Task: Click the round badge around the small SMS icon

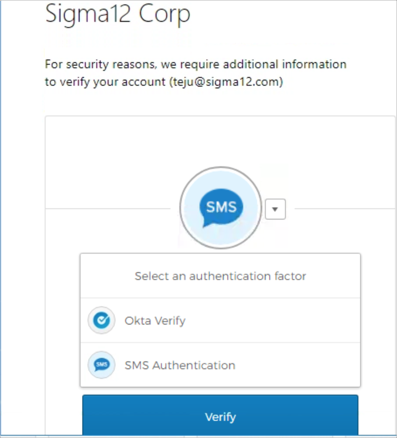Action: point(102,365)
